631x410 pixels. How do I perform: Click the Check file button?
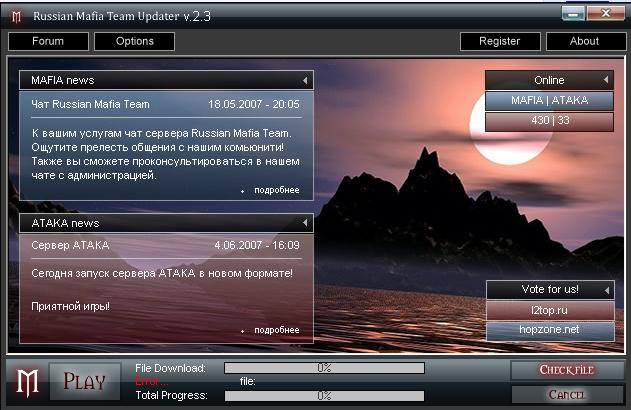pos(567,370)
